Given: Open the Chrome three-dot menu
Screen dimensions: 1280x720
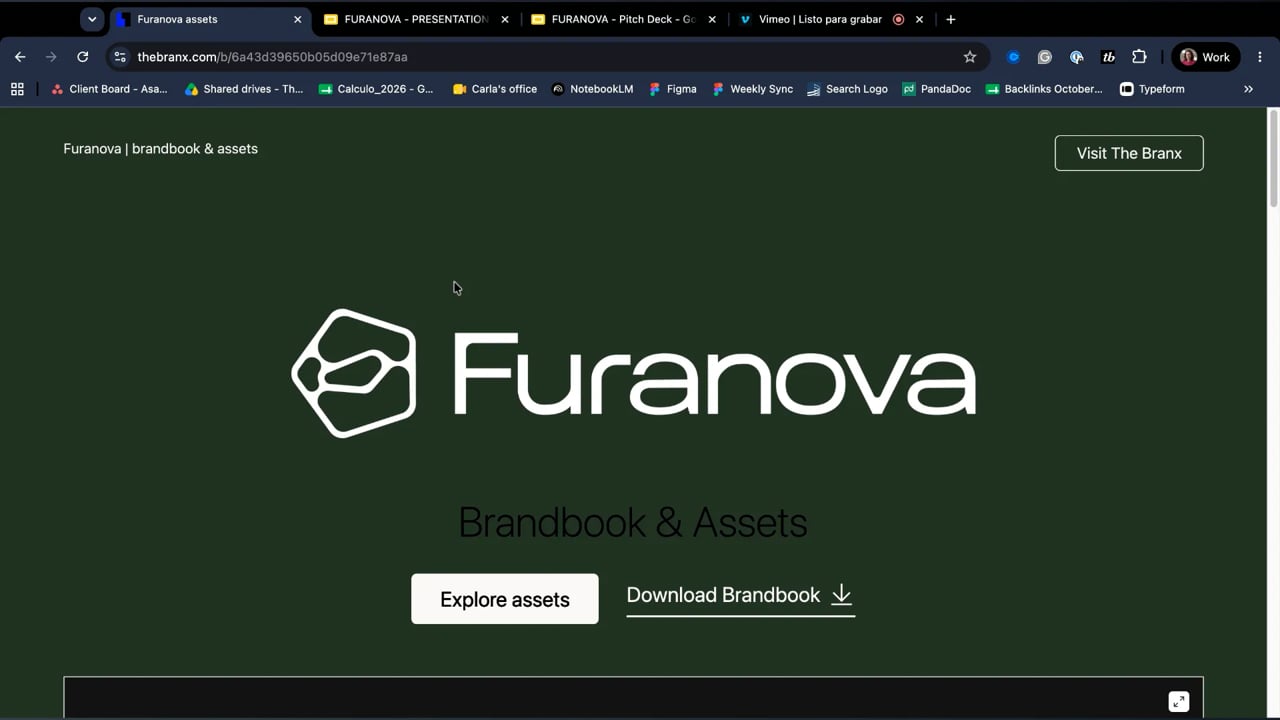Looking at the screenshot, I should (x=1260, y=57).
